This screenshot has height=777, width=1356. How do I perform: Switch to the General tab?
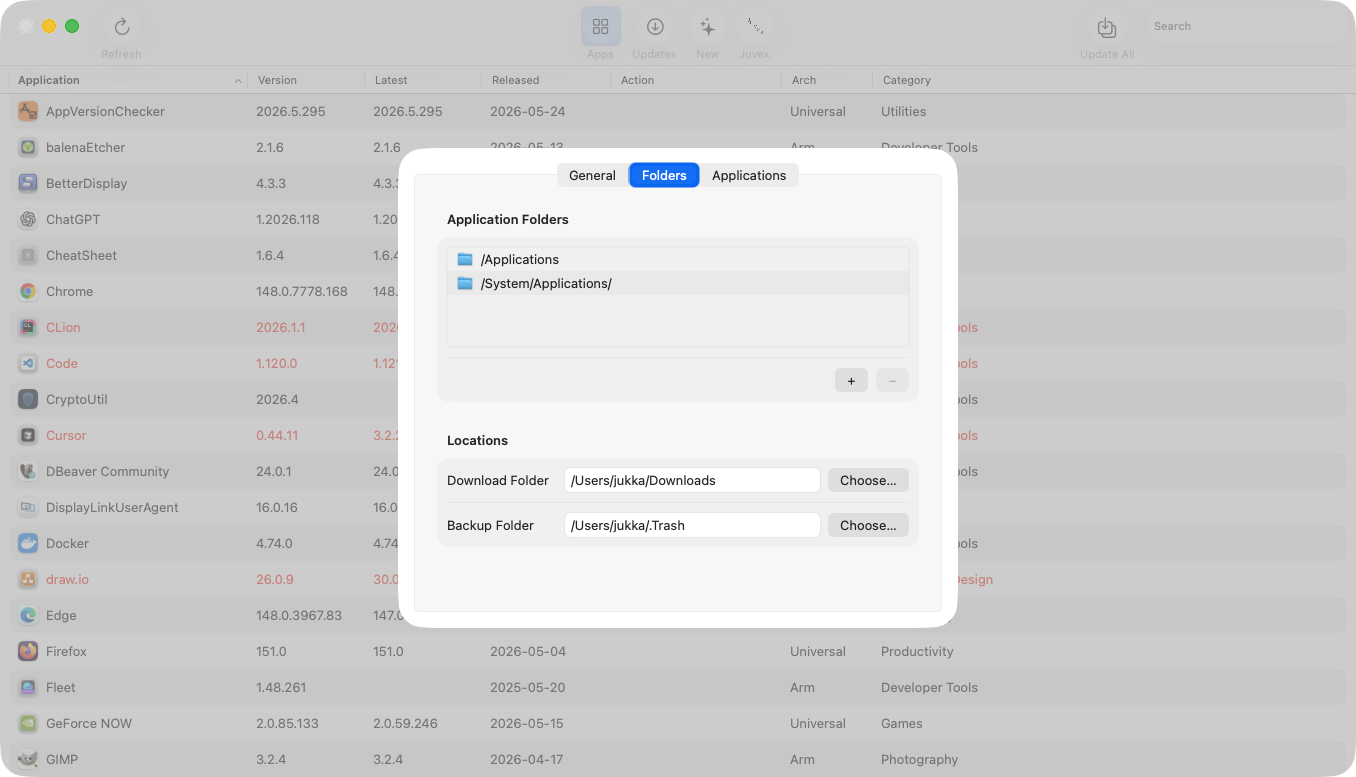coord(592,175)
